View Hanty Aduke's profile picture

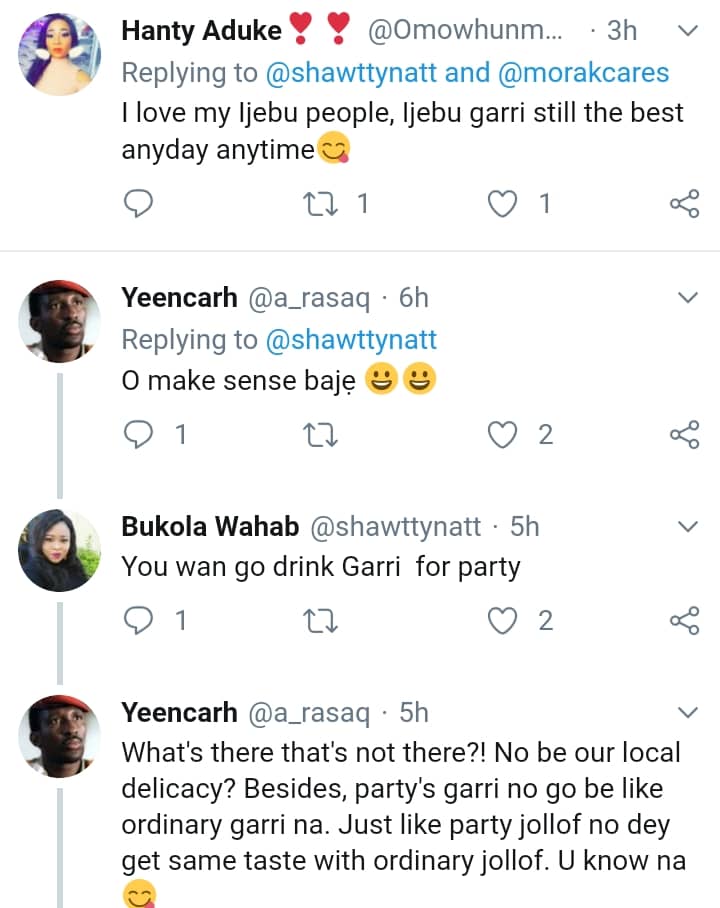coord(59,55)
